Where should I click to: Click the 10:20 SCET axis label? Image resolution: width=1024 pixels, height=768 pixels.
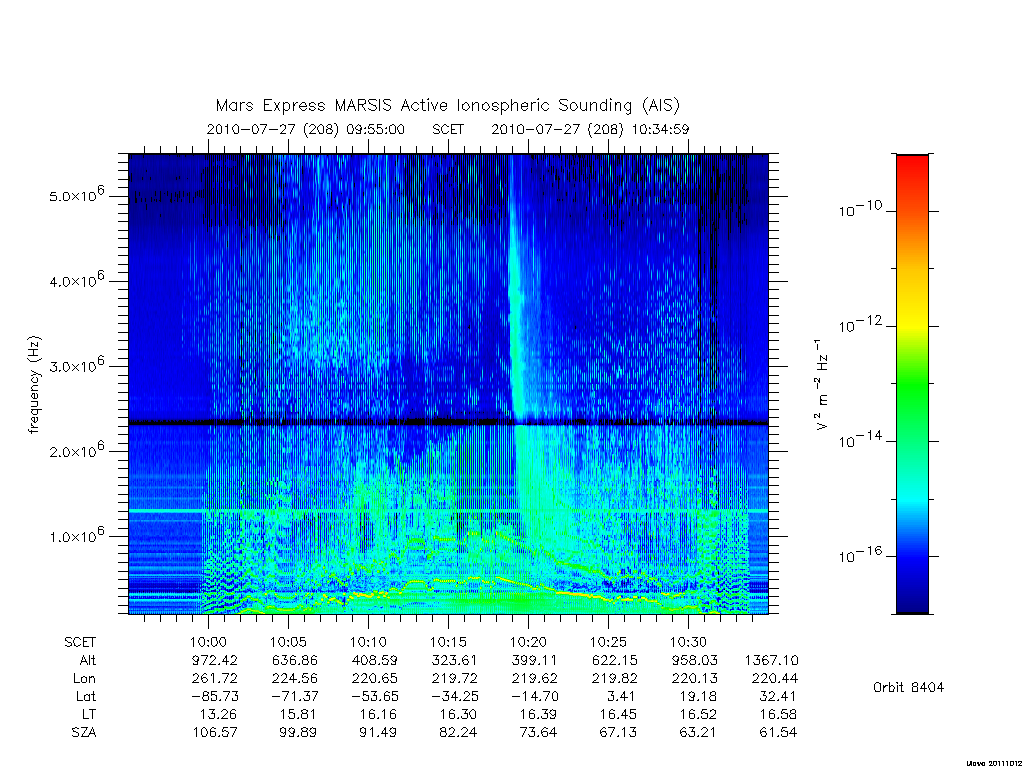point(528,642)
